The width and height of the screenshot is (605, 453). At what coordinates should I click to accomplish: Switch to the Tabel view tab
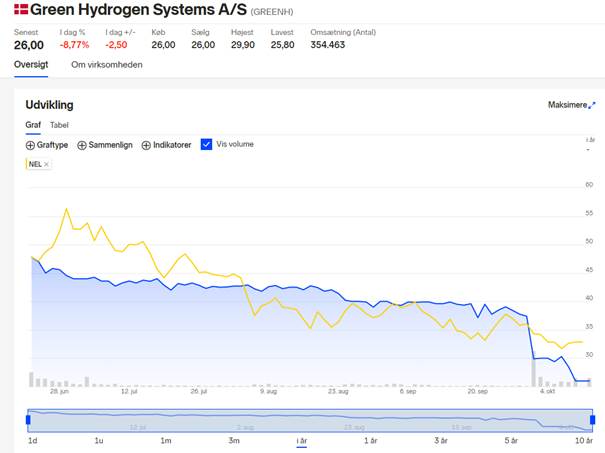(59, 125)
